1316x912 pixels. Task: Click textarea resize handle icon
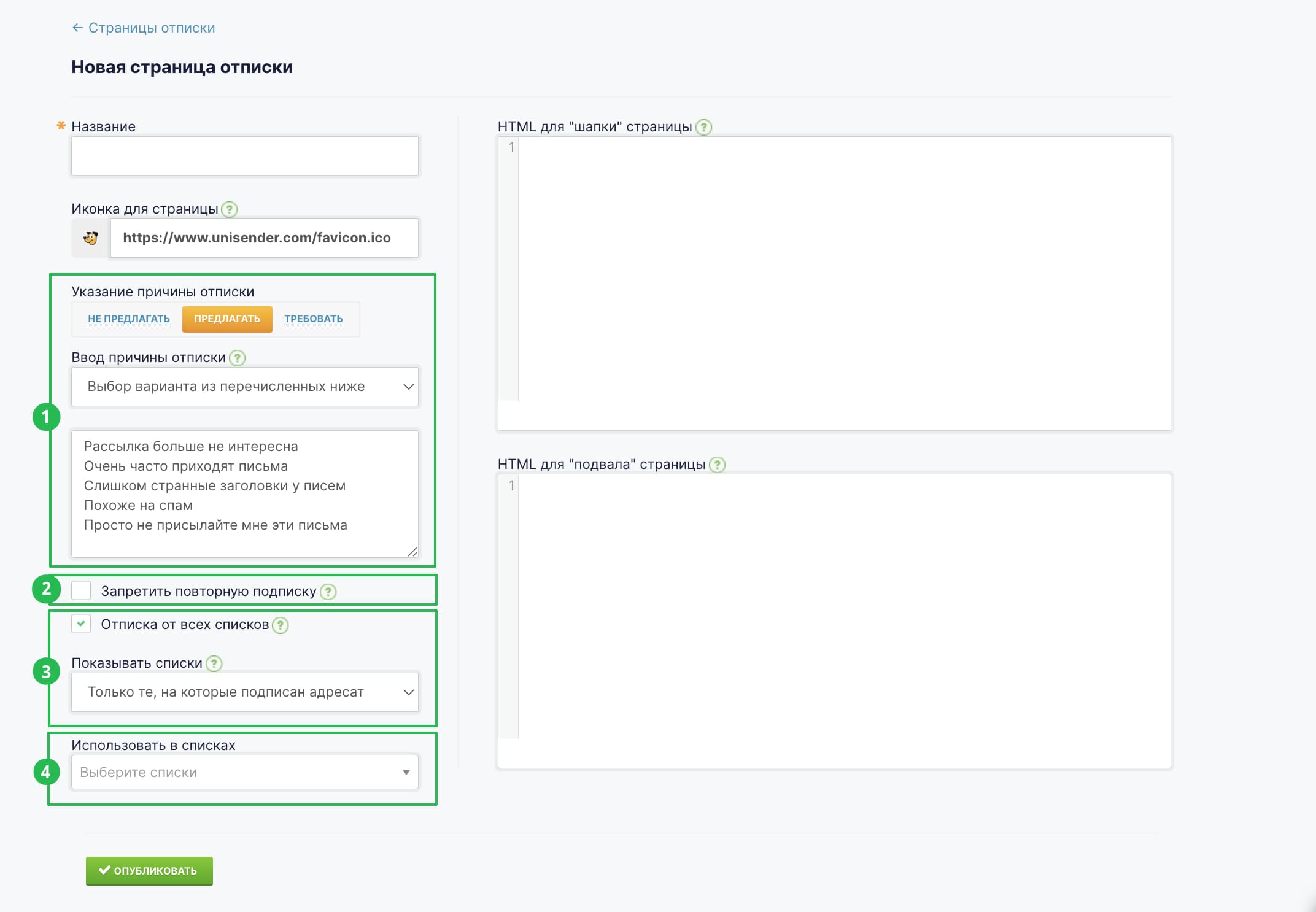[412, 552]
